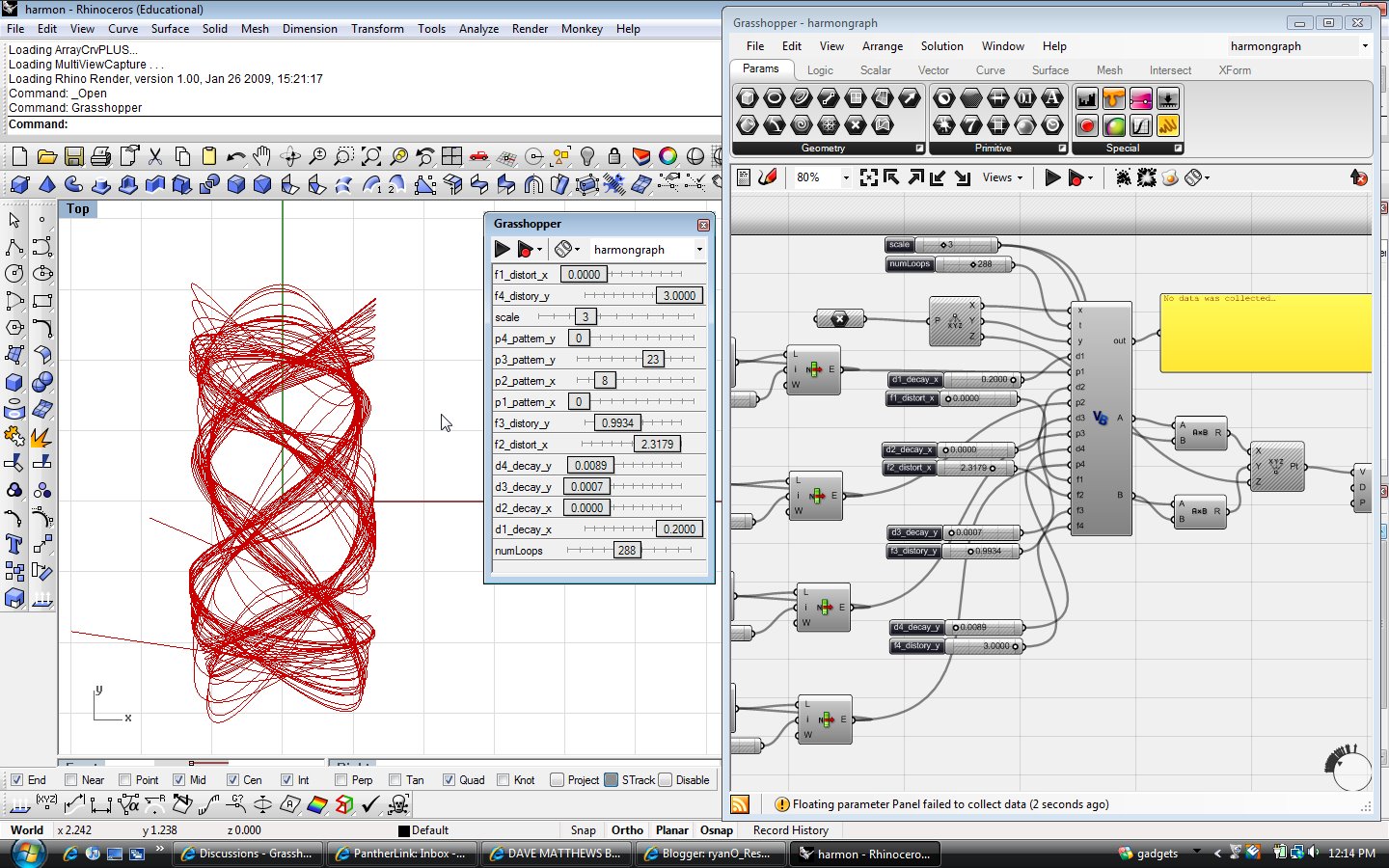Open the harmongraph dropdown in floating Grasshopper panel
The height and width of the screenshot is (868, 1389).
pos(699,250)
